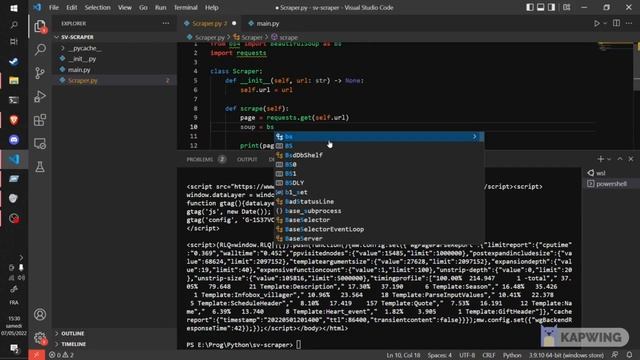This screenshot has height=360, width=640.
Task: Open the Run menu
Action: click(160, 7)
